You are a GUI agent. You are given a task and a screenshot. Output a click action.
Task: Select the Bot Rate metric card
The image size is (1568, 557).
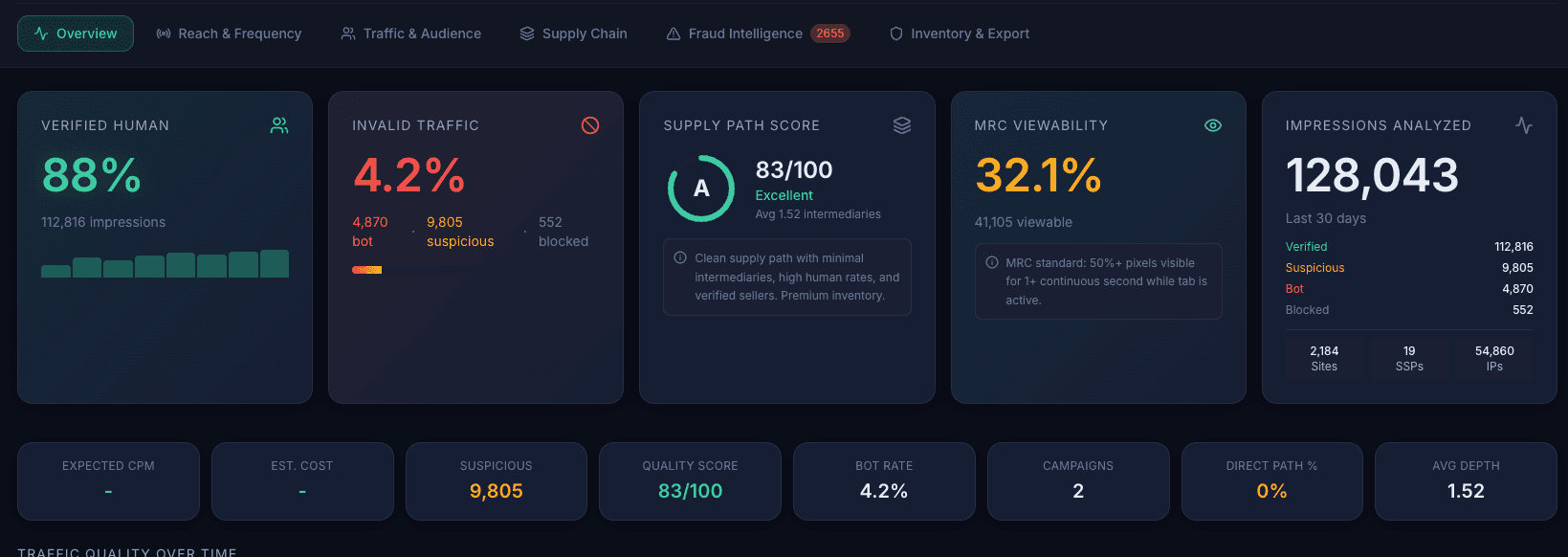click(x=884, y=481)
